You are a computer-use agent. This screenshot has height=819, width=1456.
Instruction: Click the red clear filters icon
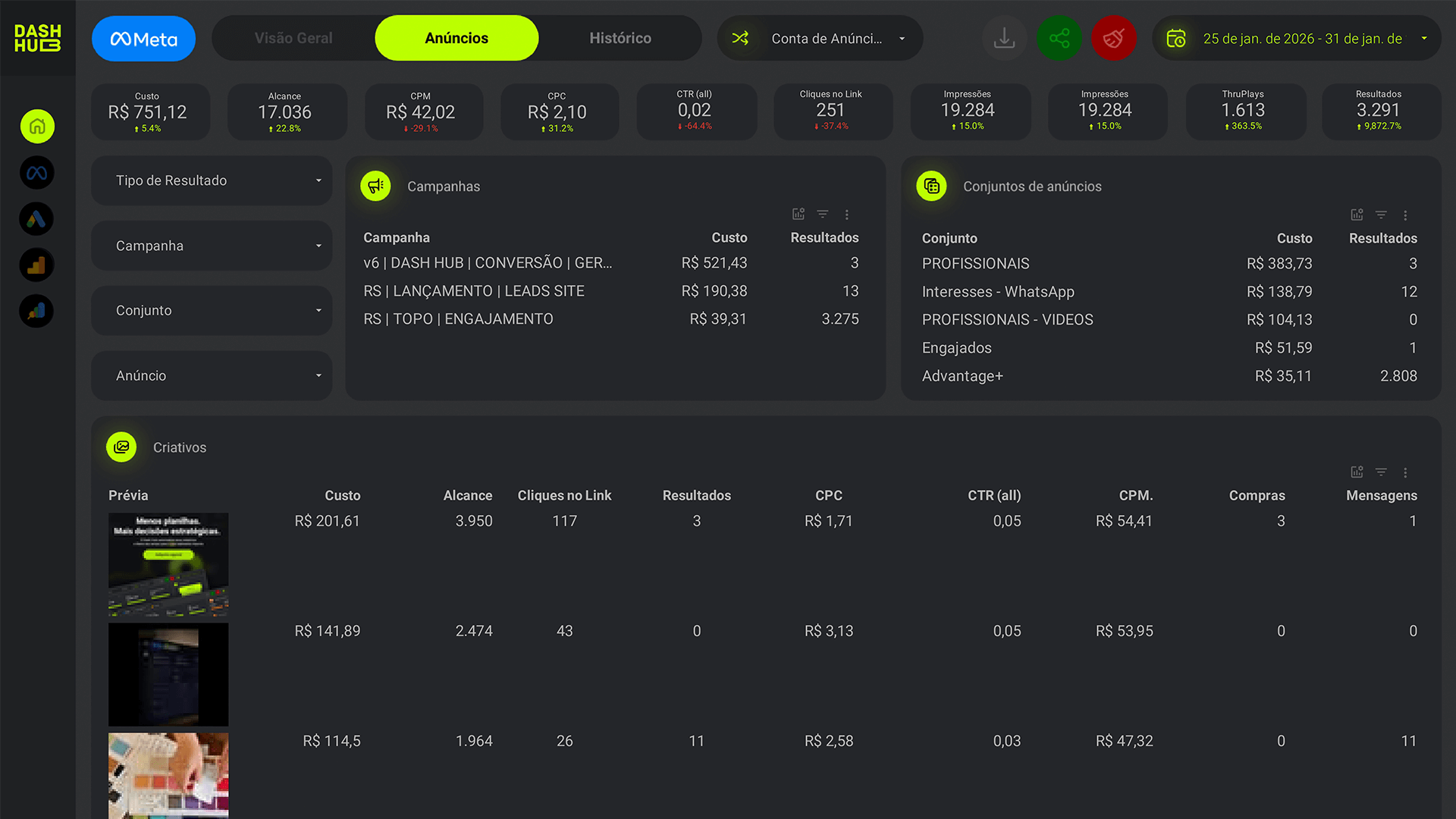[1113, 38]
